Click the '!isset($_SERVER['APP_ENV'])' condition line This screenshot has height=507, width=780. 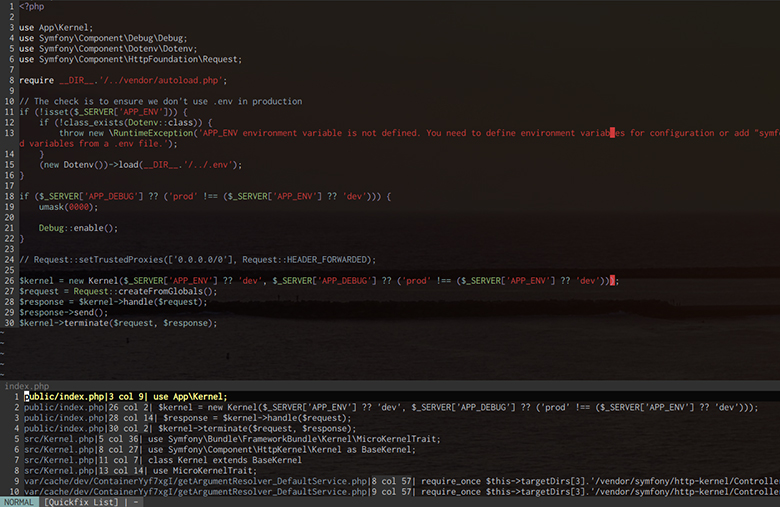[x=103, y=112]
